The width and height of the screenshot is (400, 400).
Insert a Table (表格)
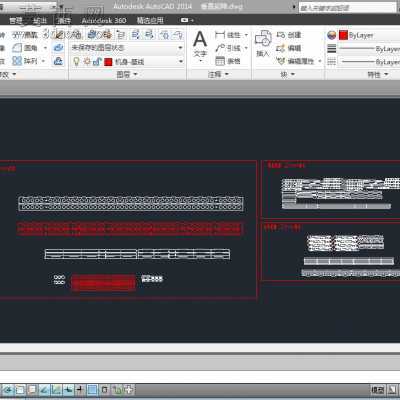click(228, 61)
